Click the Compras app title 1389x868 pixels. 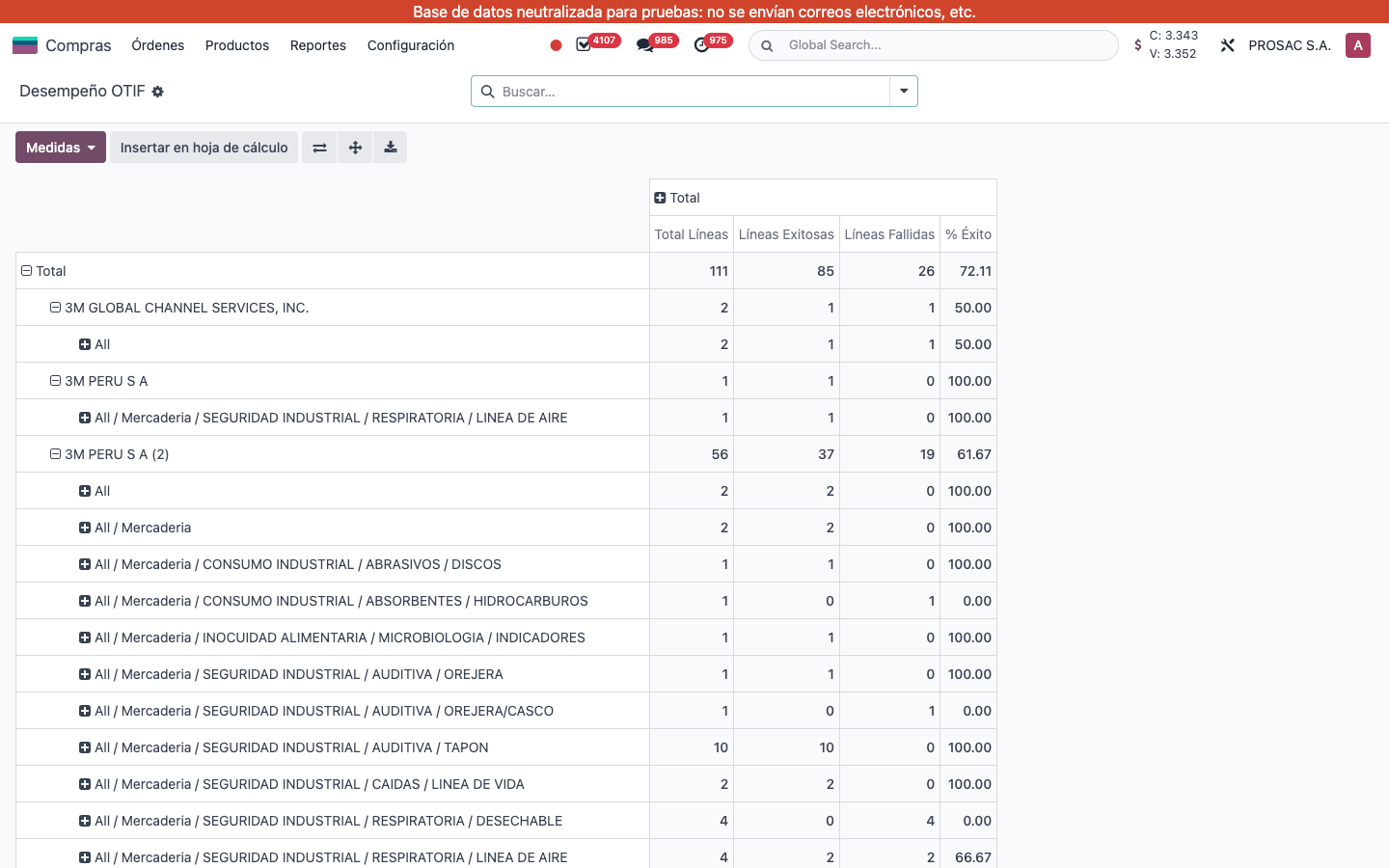(x=78, y=45)
